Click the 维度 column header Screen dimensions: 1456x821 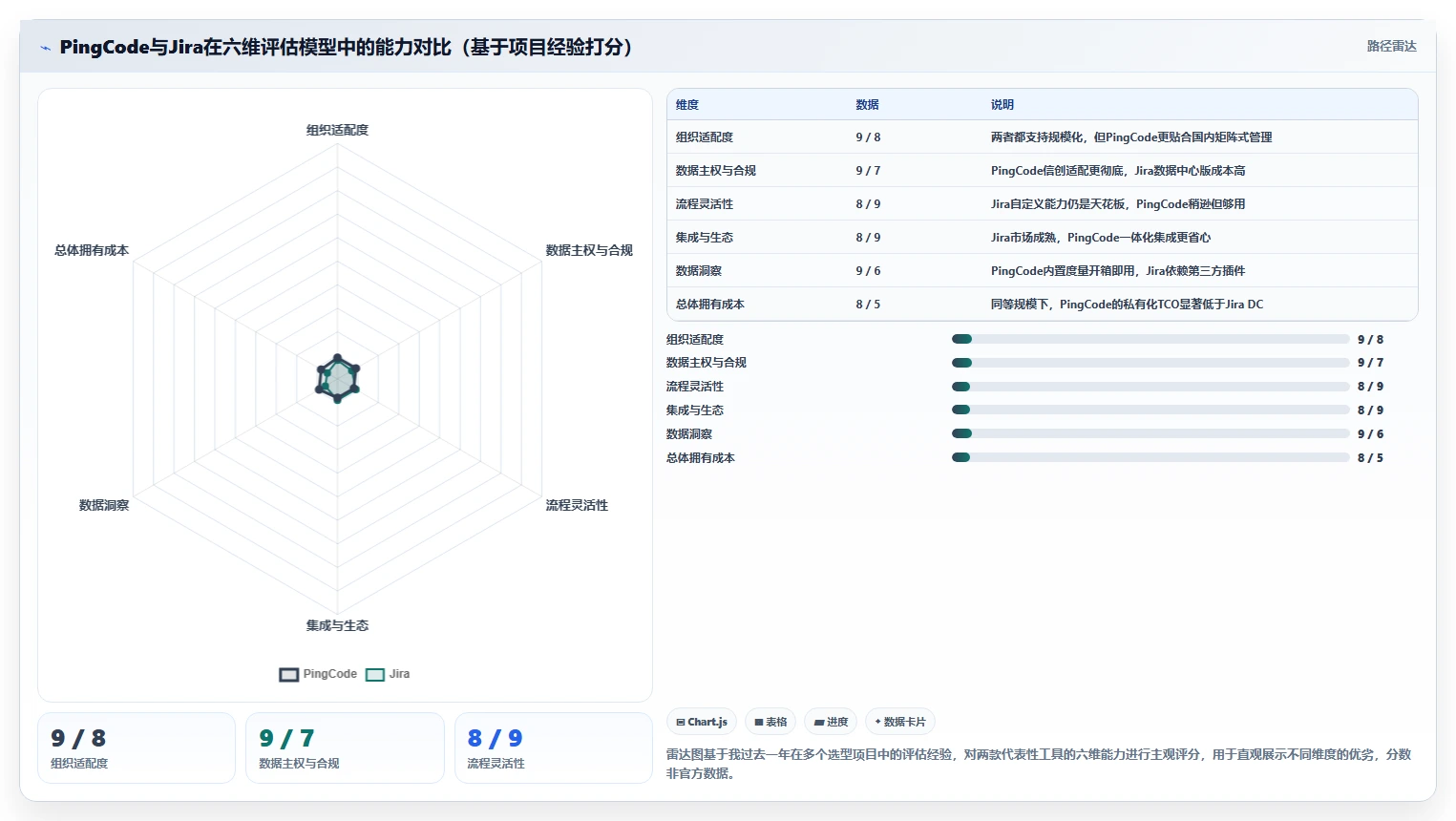tap(687, 105)
